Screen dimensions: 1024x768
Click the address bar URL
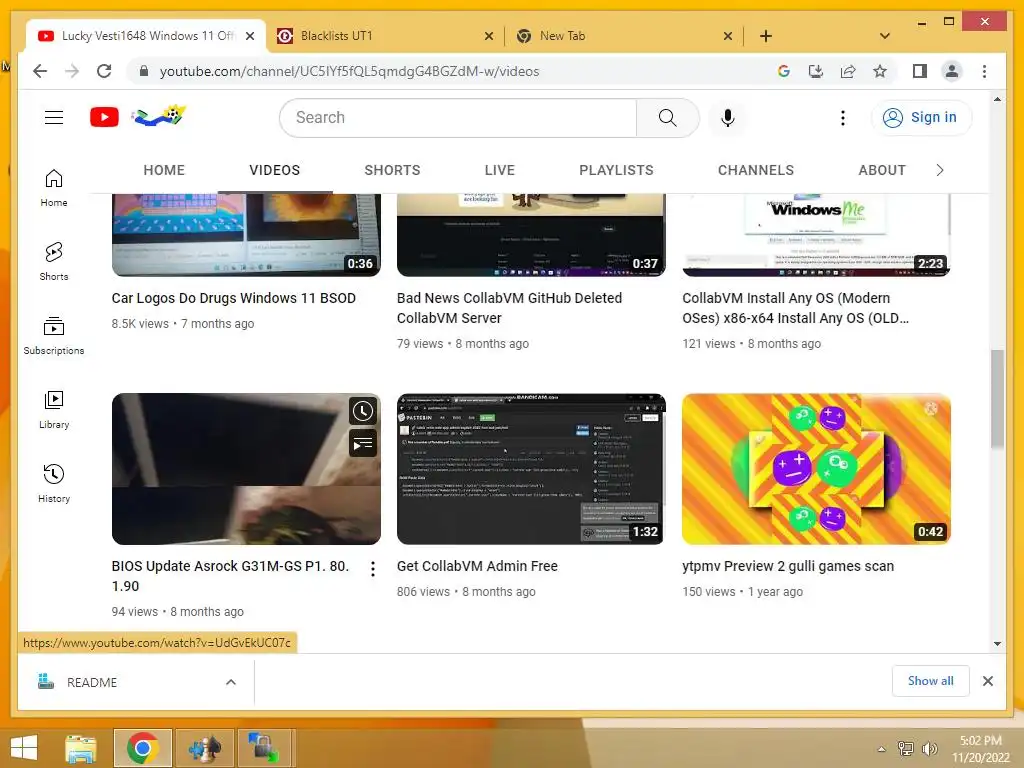[x=349, y=71]
